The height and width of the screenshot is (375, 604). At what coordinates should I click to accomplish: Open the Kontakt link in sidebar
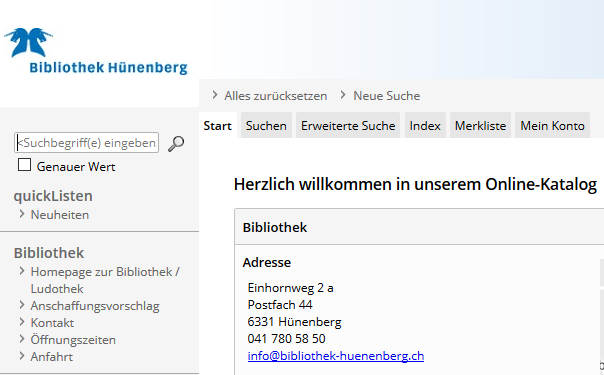[52, 323]
